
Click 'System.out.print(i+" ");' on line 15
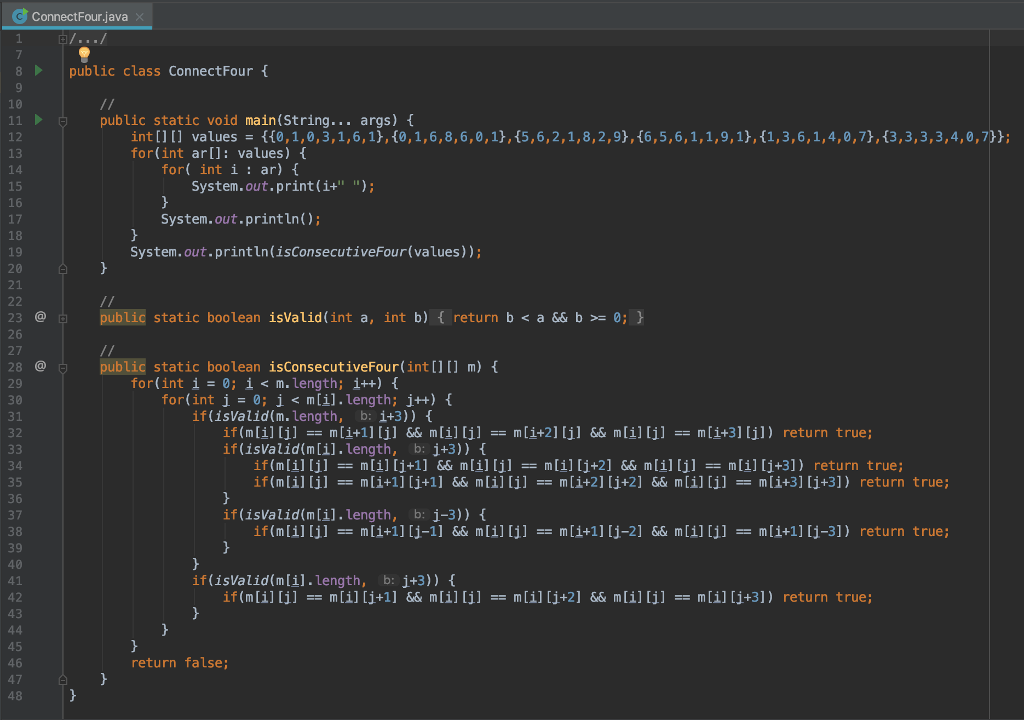(283, 186)
